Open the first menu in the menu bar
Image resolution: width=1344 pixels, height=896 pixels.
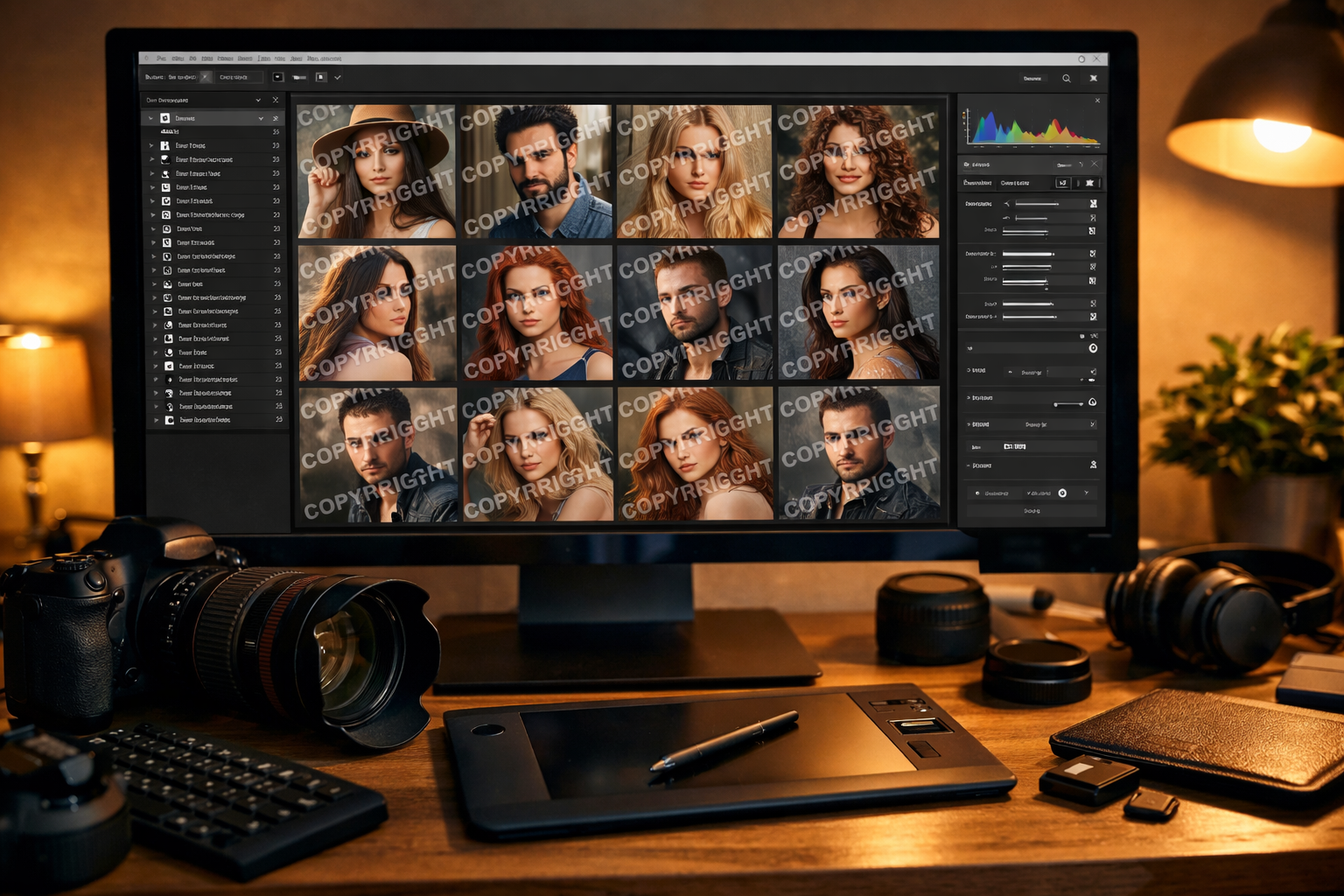pos(162,59)
